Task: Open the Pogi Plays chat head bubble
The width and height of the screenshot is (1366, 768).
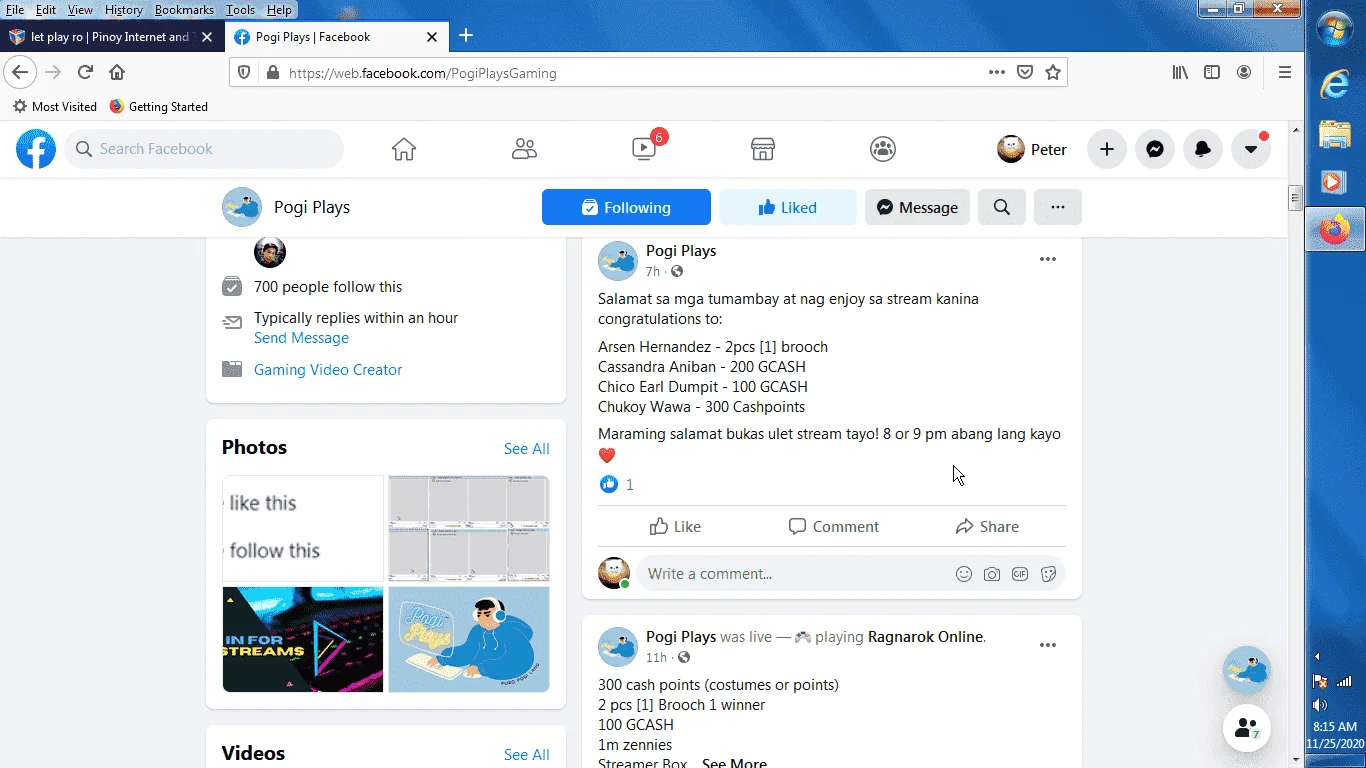Action: (x=1246, y=671)
